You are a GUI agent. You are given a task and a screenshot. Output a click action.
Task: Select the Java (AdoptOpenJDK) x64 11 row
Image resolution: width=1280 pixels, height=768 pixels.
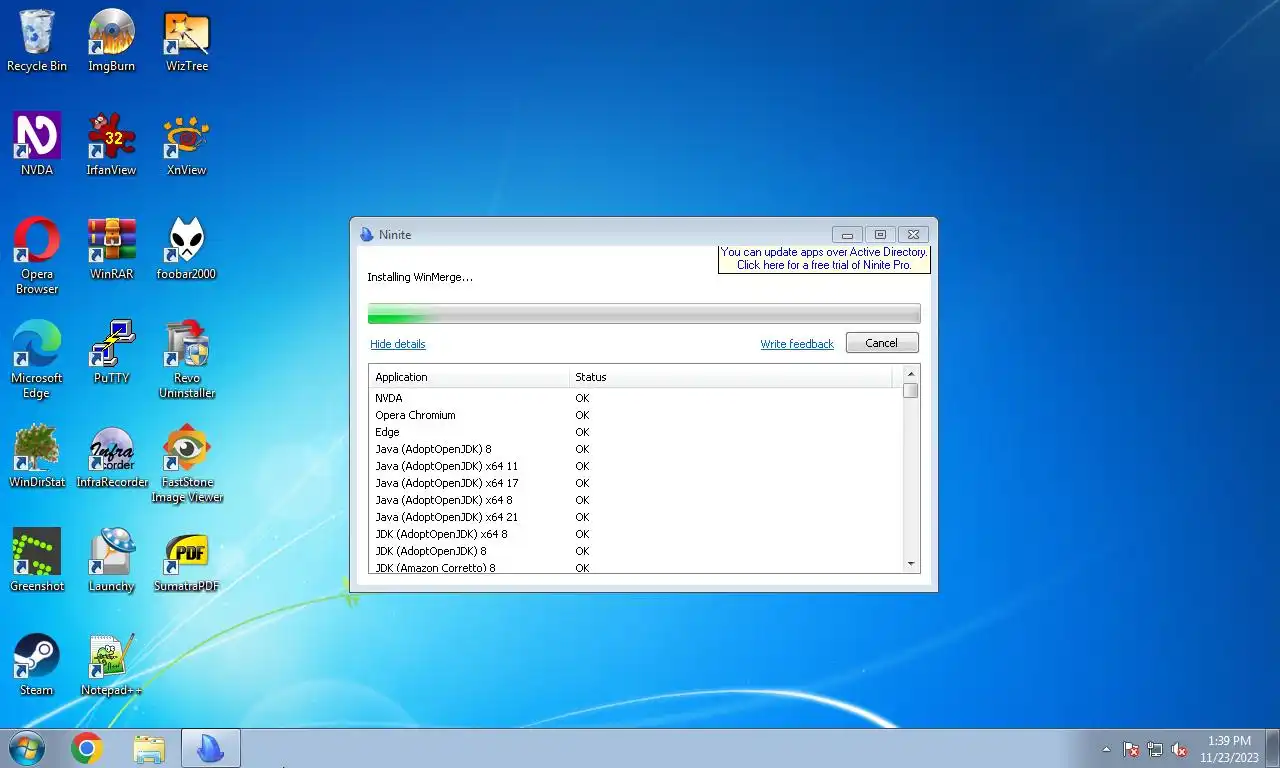click(636, 466)
